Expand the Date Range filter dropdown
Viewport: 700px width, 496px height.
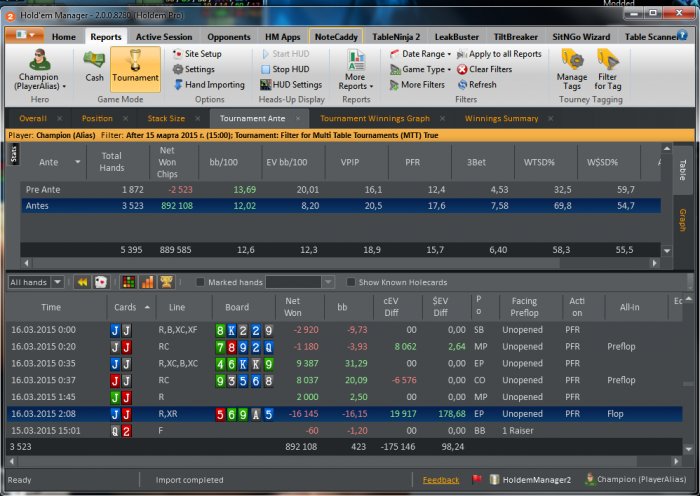tap(420, 54)
